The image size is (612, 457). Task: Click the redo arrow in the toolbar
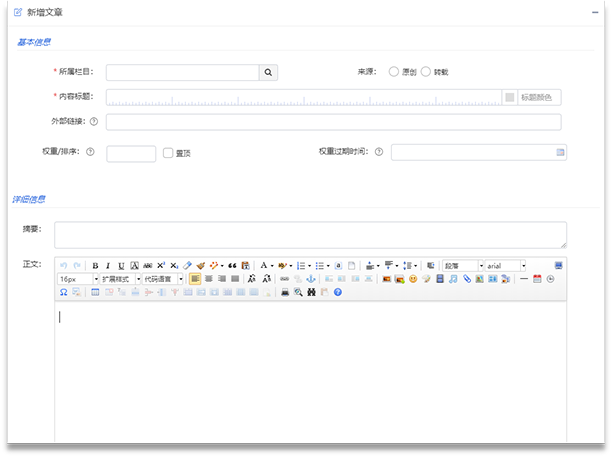(77, 266)
